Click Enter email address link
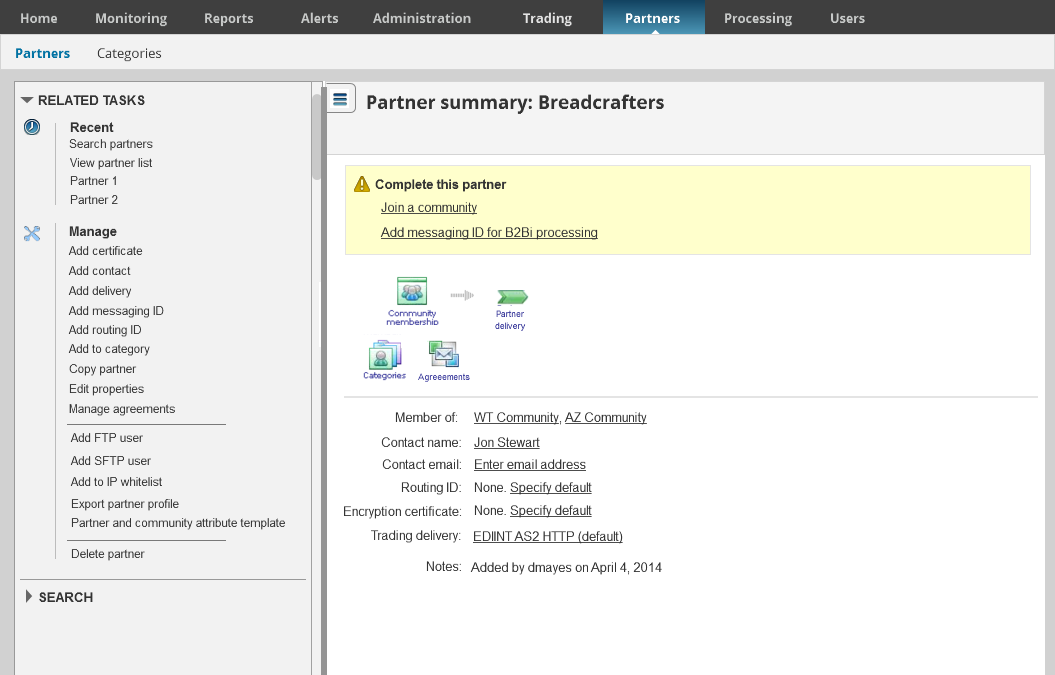This screenshot has height=675, width=1055. click(530, 465)
